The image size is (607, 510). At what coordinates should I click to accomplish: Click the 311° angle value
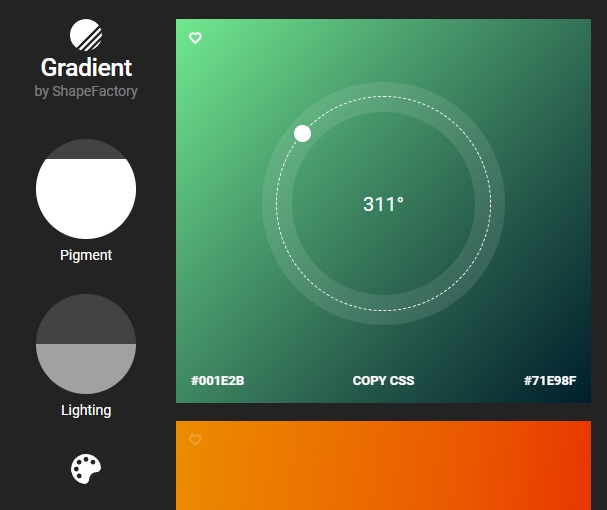(383, 204)
